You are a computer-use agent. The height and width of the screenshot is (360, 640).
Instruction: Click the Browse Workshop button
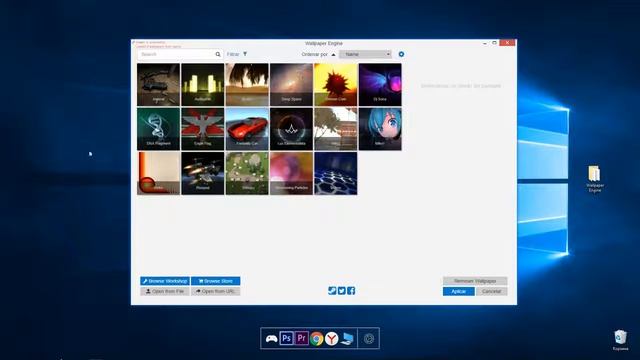pos(165,281)
